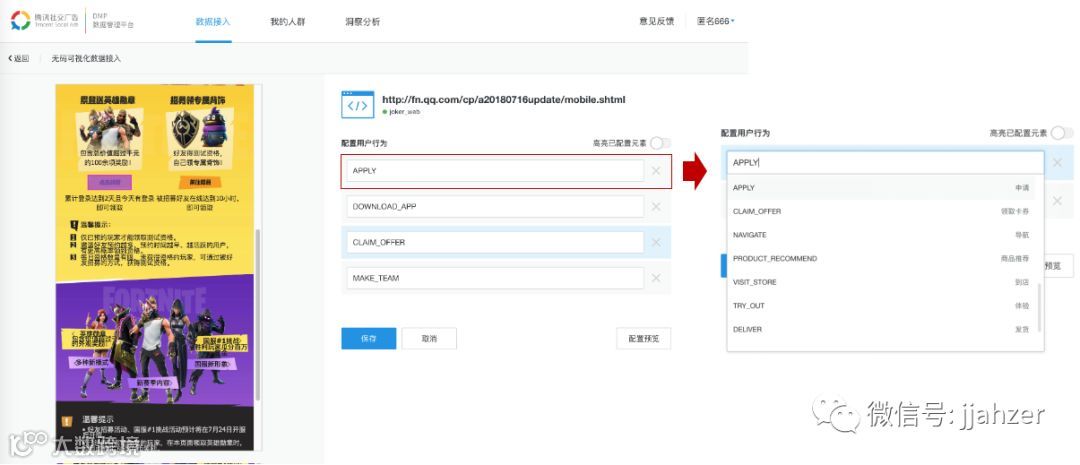Click the joker_web status label
Viewport: 1080px width, 465px height.
coord(404,111)
